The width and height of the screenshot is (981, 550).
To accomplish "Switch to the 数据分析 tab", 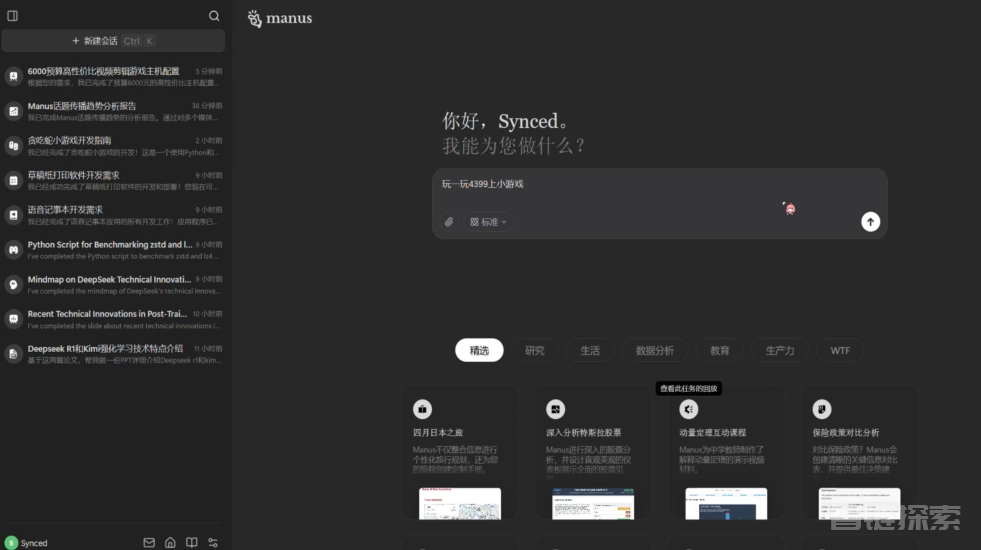I will pyautogui.click(x=655, y=350).
